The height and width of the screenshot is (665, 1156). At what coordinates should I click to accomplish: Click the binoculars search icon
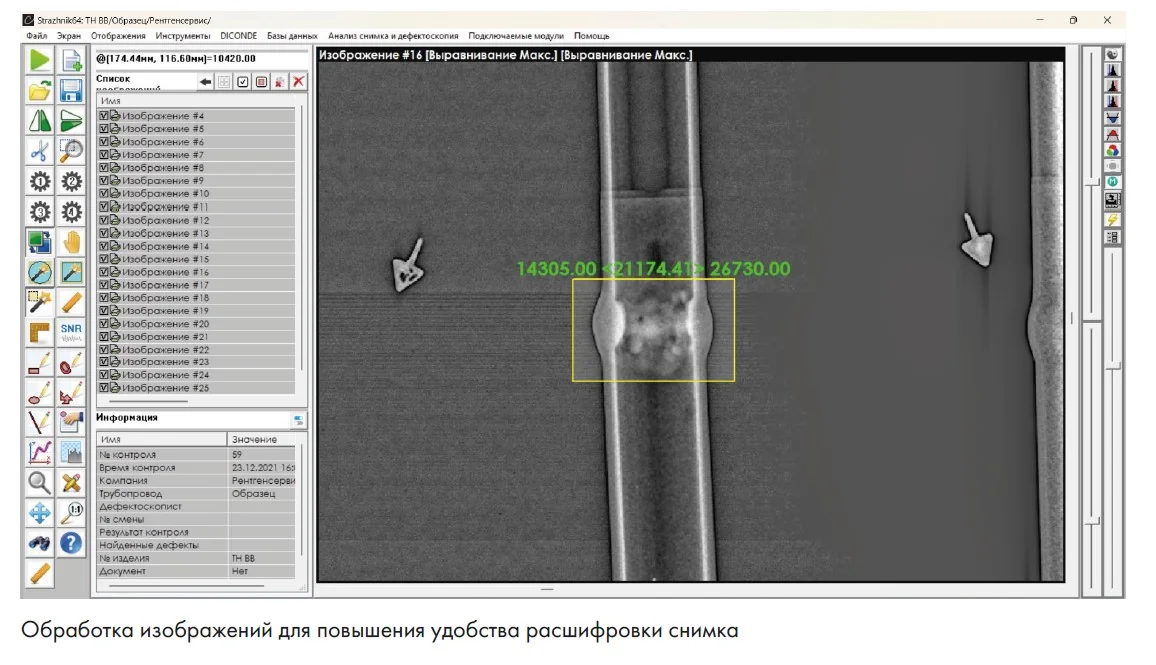[40, 543]
